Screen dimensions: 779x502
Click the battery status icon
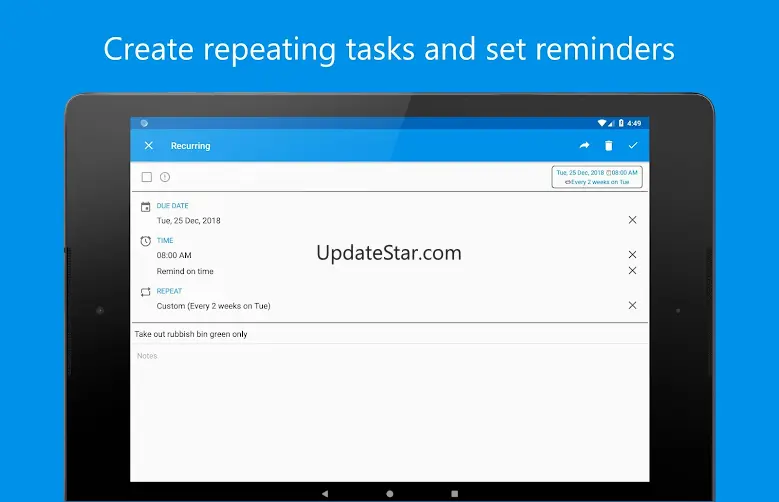[621, 123]
